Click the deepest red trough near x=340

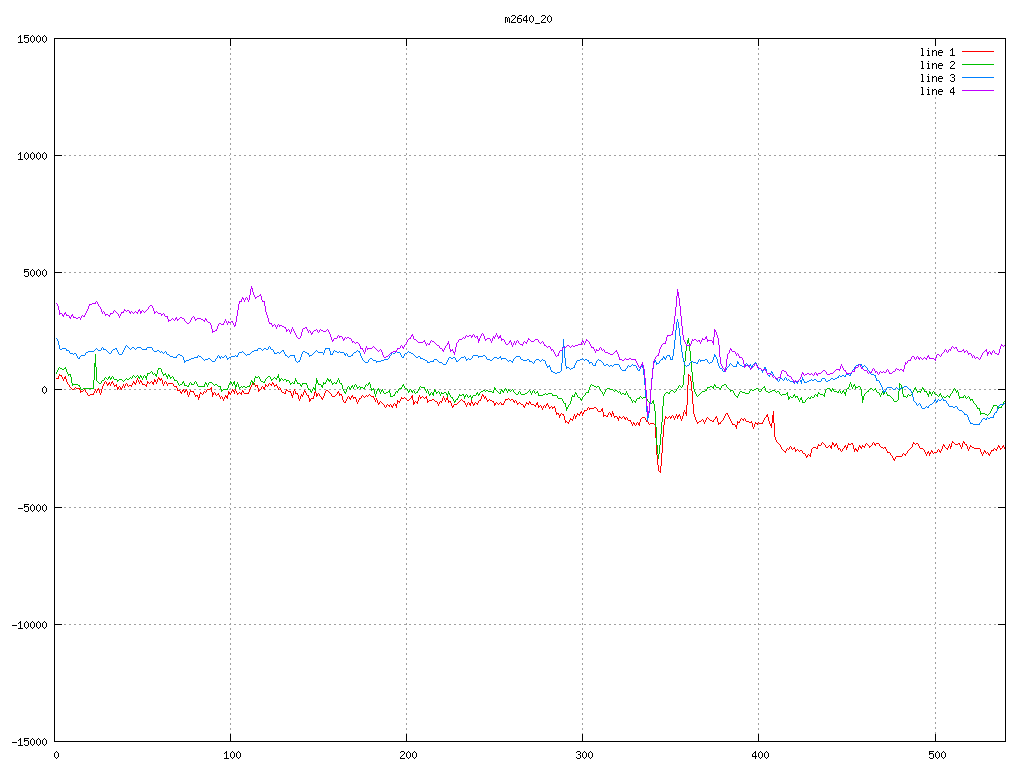tap(660, 471)
